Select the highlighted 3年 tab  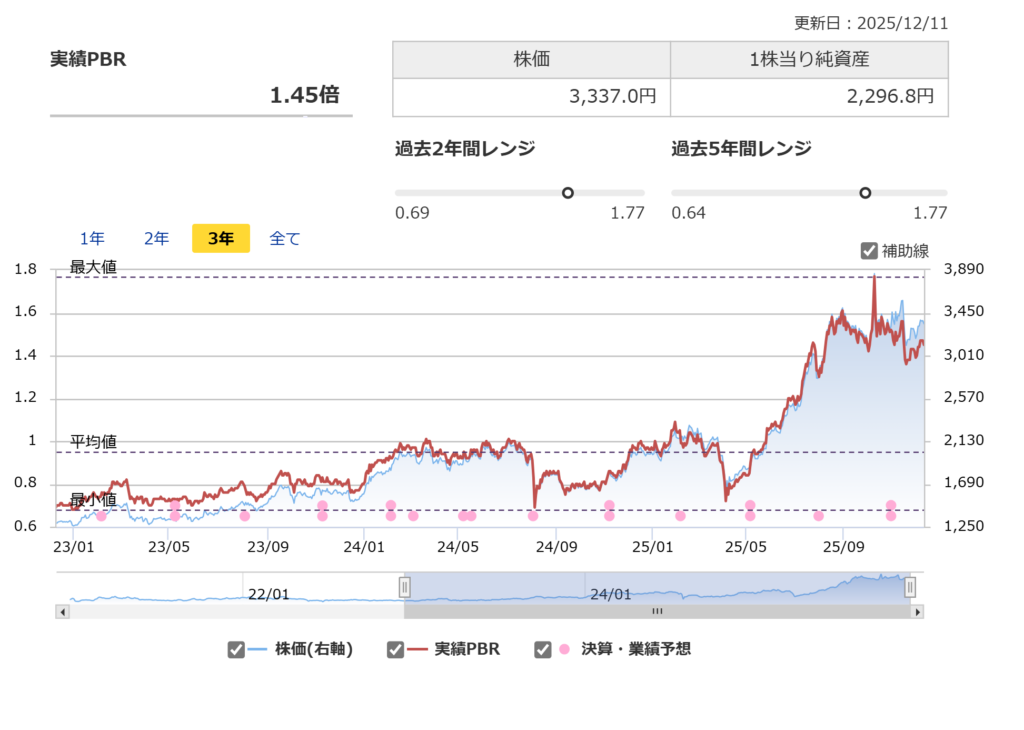tap(220, 238)
